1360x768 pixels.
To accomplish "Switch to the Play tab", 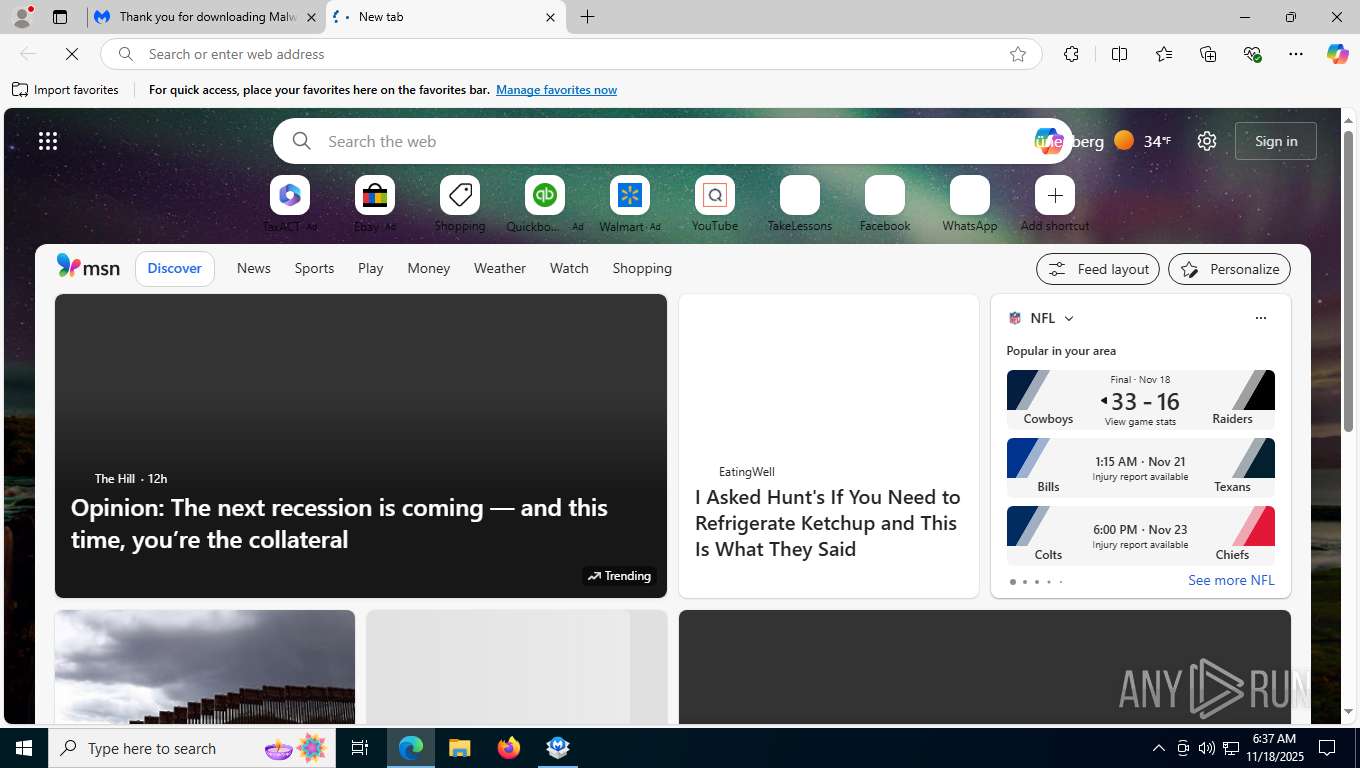I will (370, 268).
